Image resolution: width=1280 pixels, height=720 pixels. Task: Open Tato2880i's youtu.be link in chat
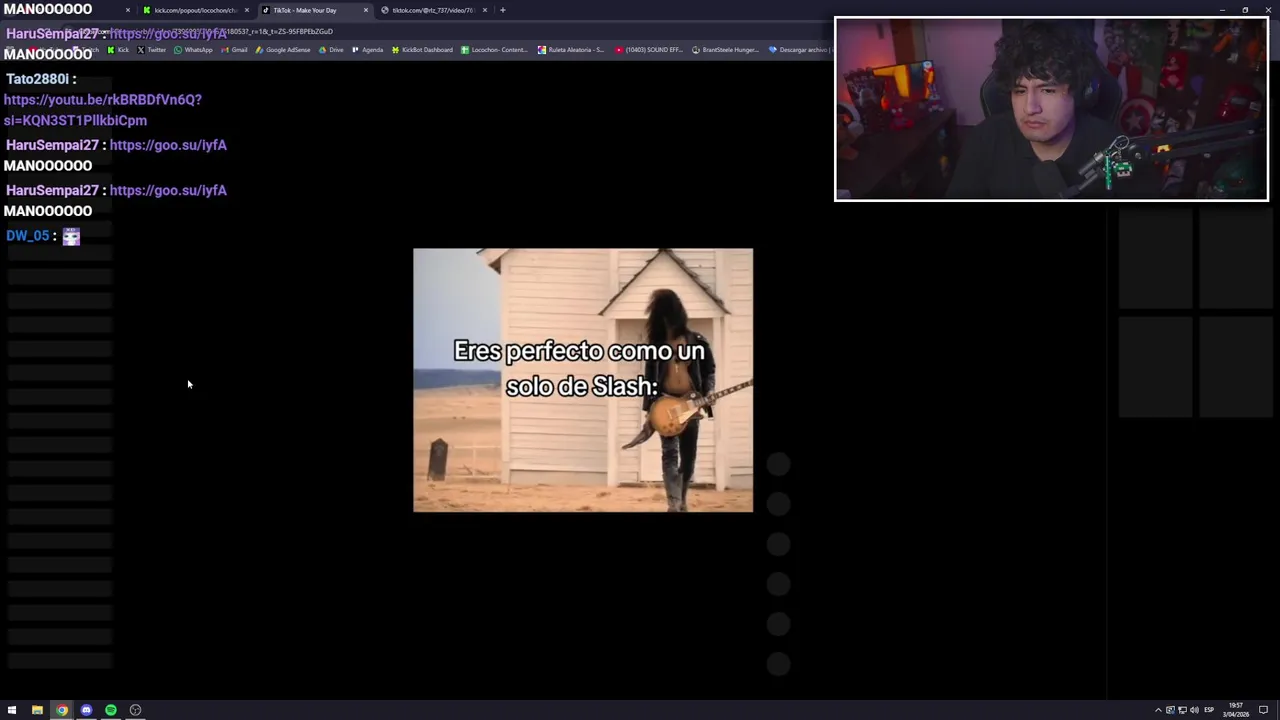pyautogui.click(x=102, y=110)
